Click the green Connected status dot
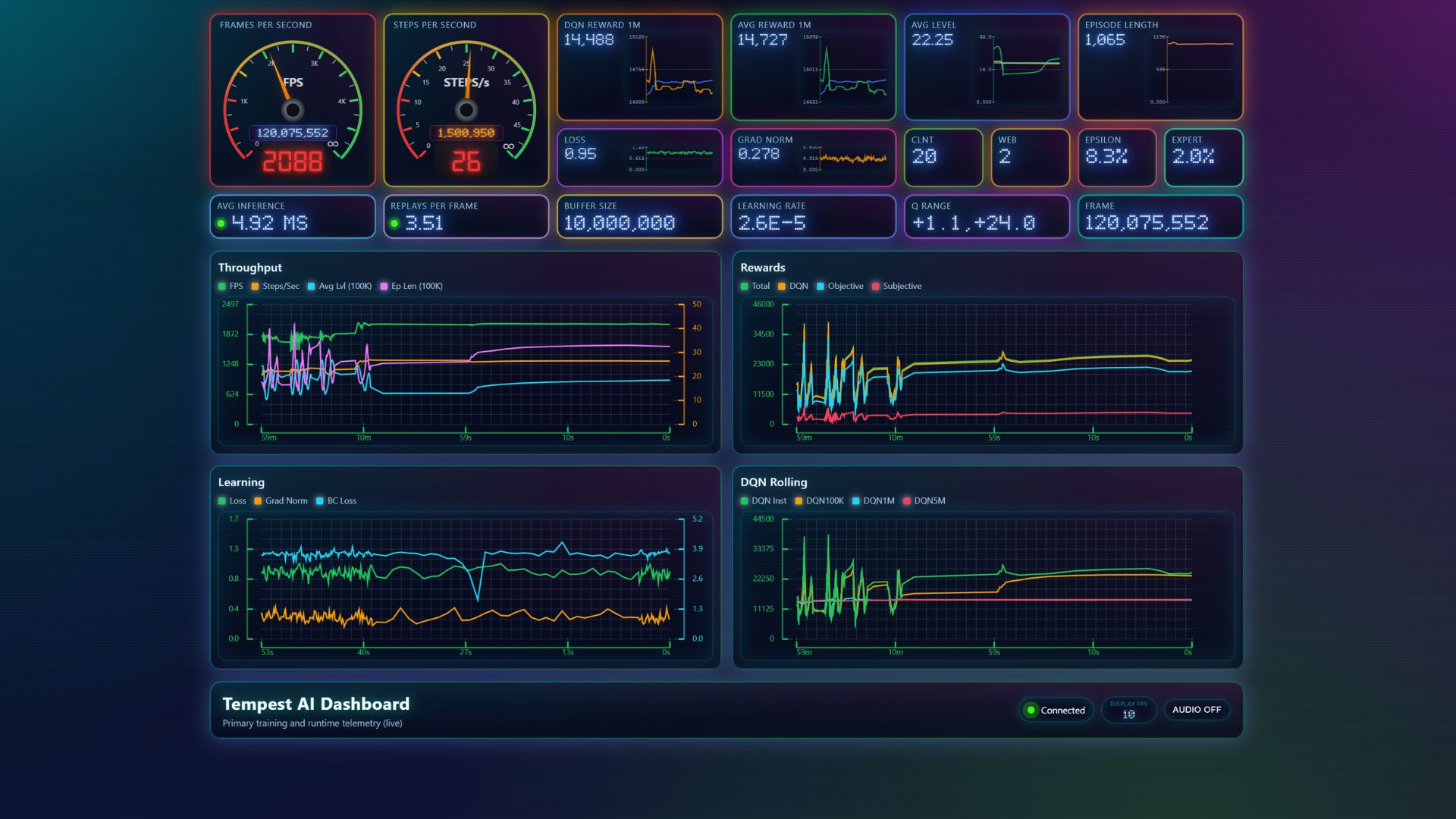The width and height of the screenshot is (1456, 819). click(1031, 710)
